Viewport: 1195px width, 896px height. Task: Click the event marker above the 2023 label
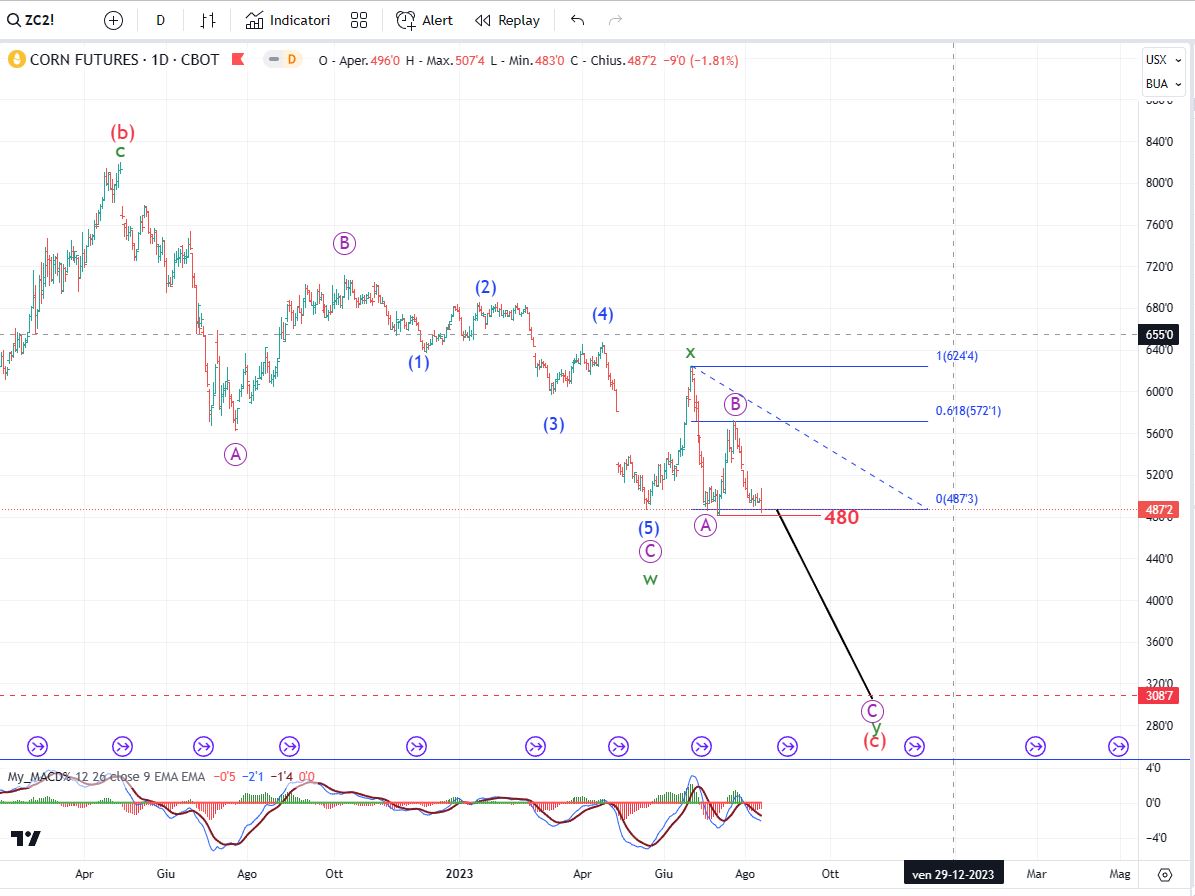pos(416,747)
